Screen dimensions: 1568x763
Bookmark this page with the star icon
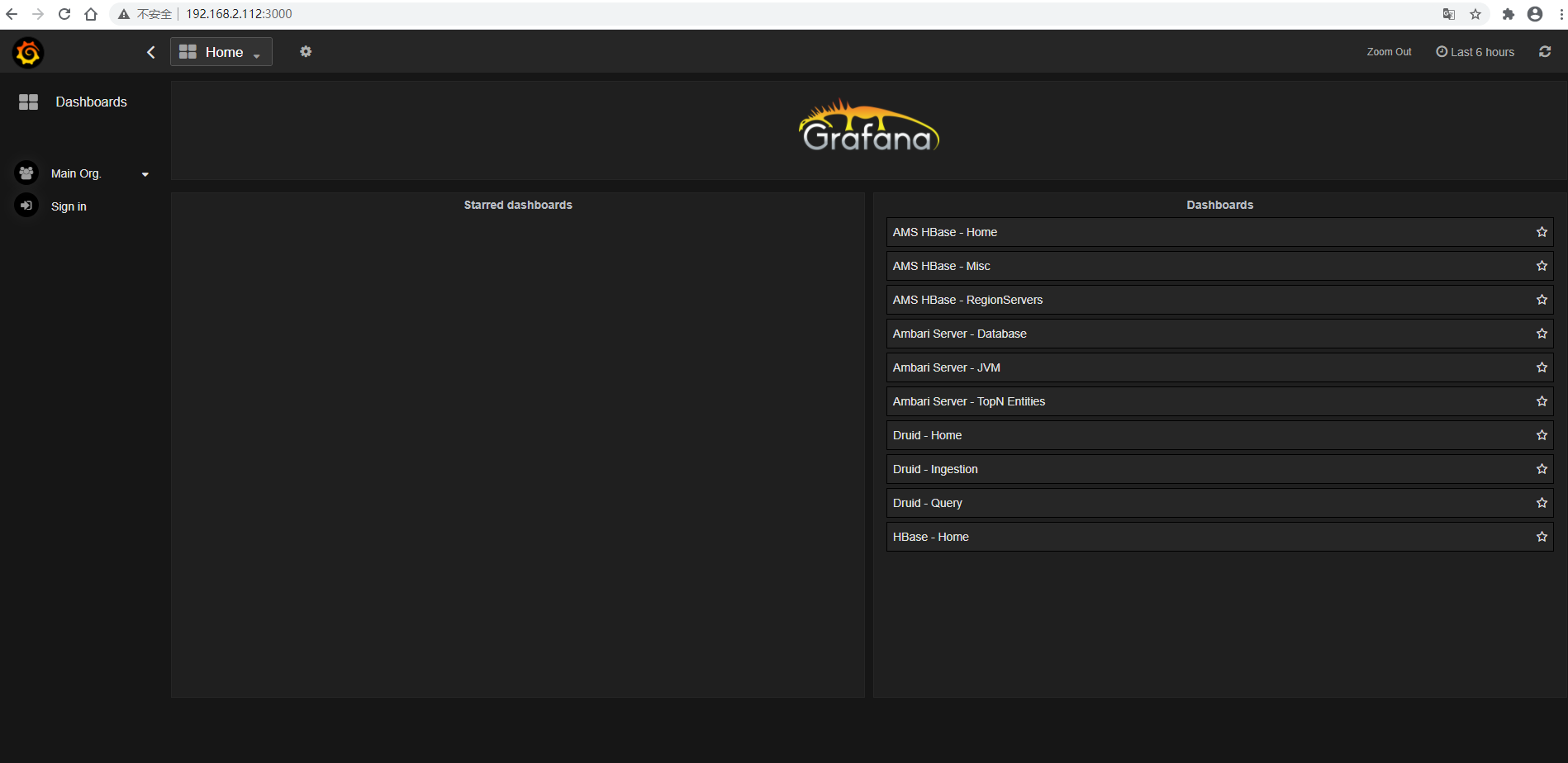[1475, 14]
